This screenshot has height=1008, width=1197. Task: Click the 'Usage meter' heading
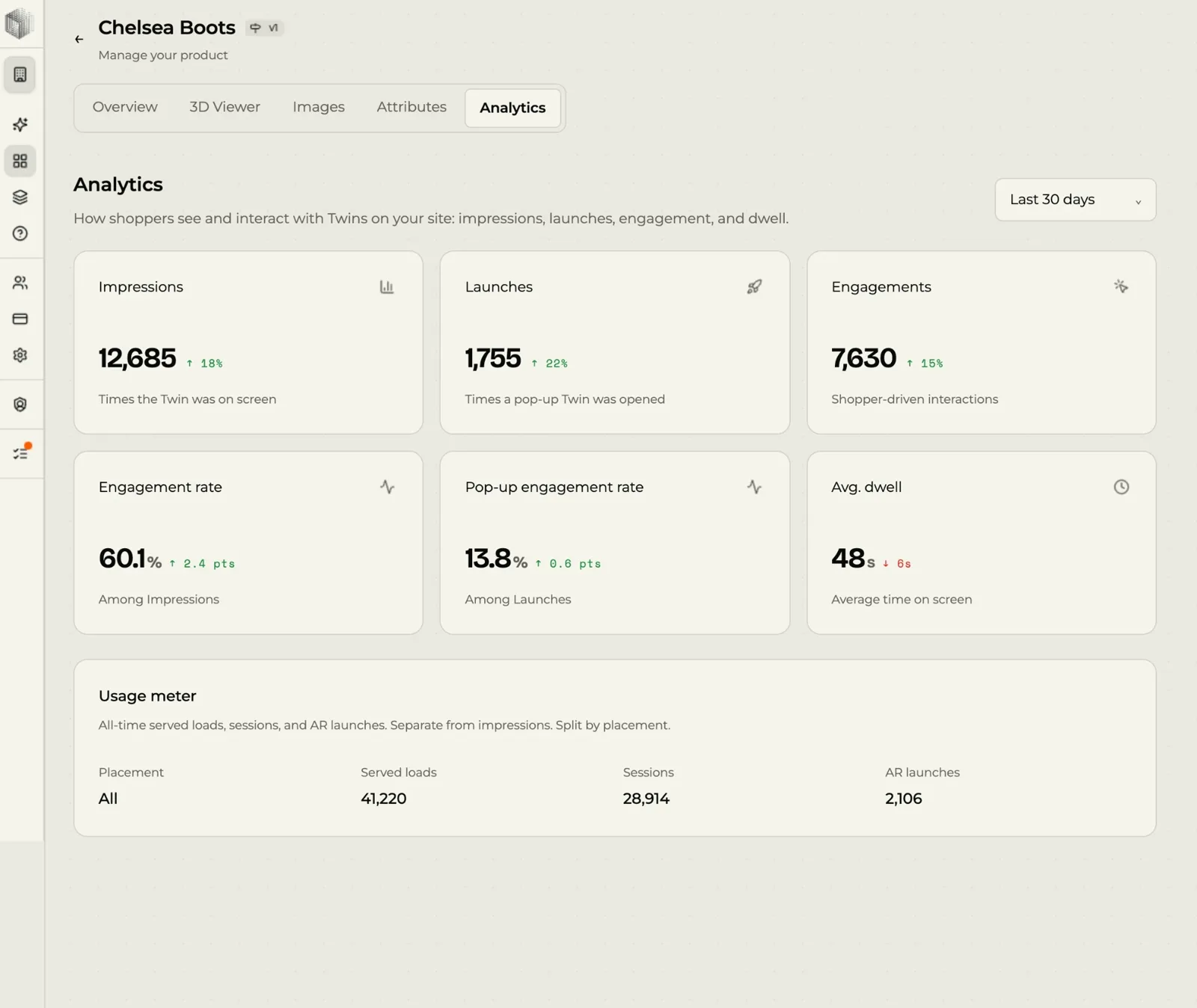pos(147,696)
